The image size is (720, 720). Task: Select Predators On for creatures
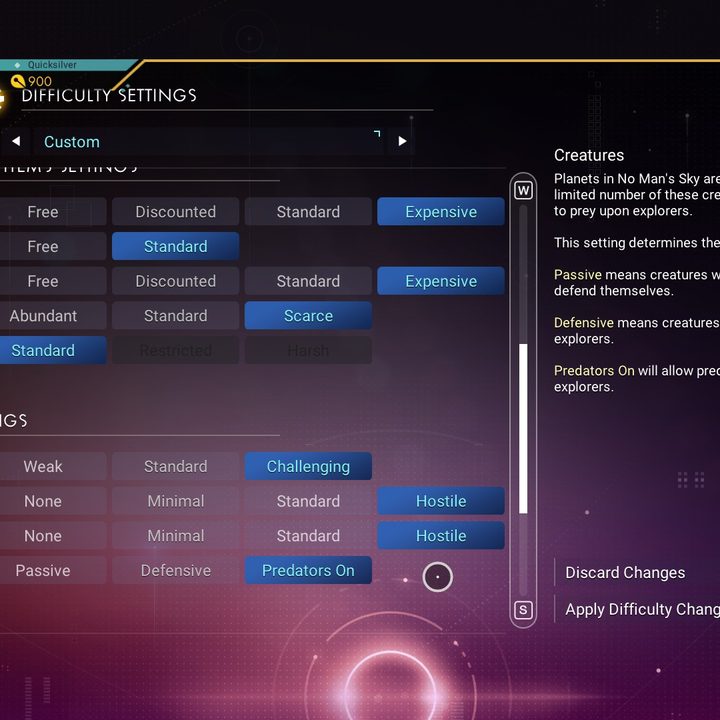coord(308,570)
